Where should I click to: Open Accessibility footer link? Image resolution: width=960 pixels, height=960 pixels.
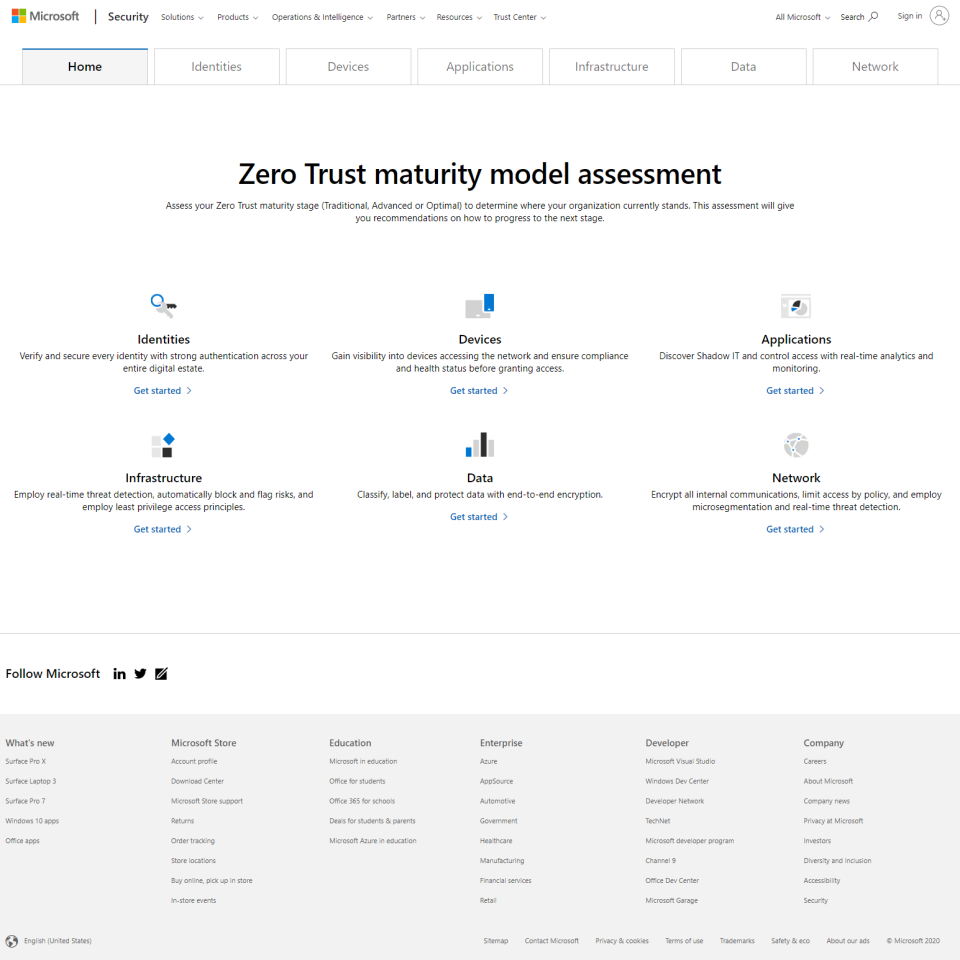[x=822, y=881]
